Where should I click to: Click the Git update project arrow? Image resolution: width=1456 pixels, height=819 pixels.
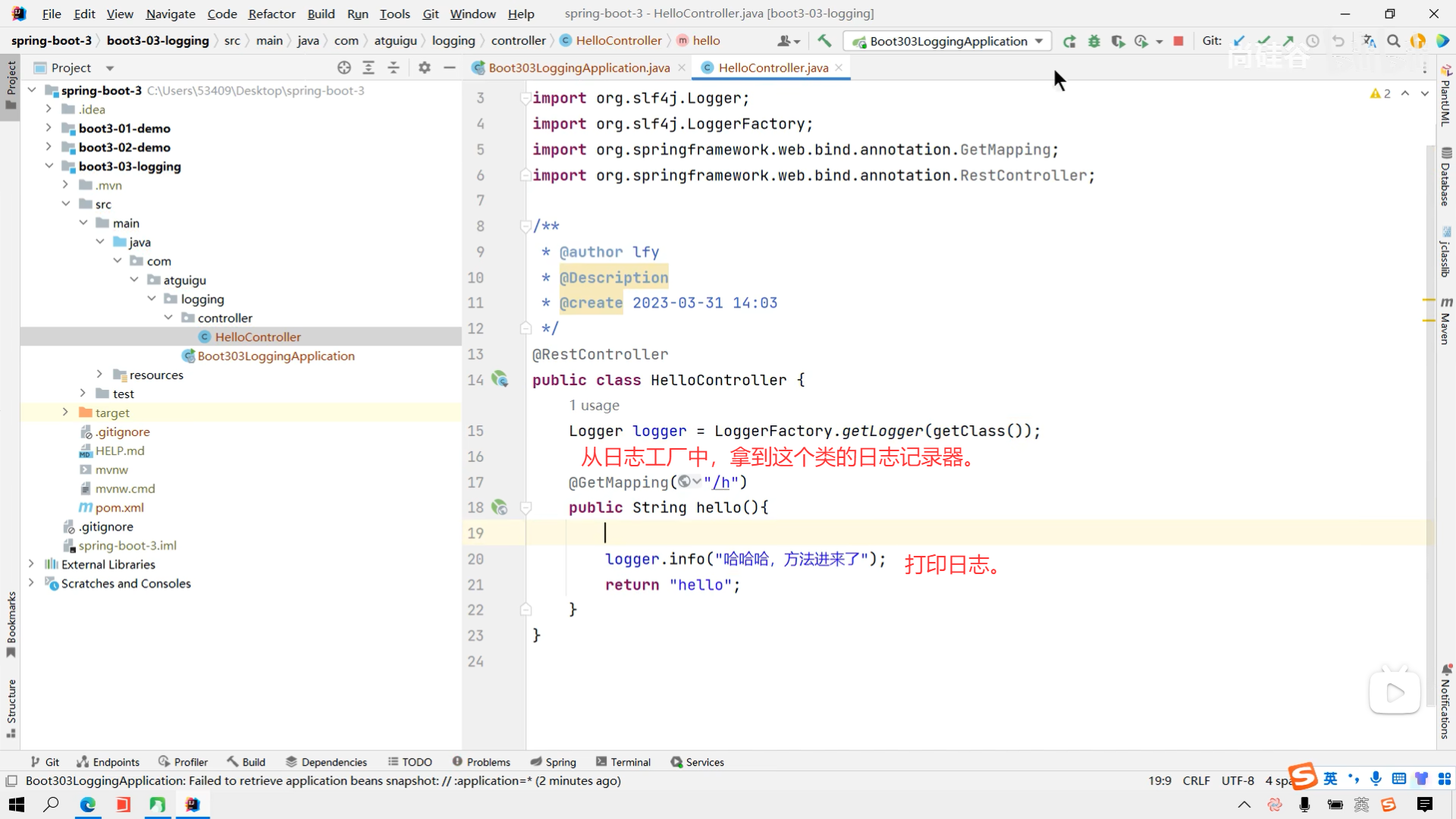coord(1239,41)
